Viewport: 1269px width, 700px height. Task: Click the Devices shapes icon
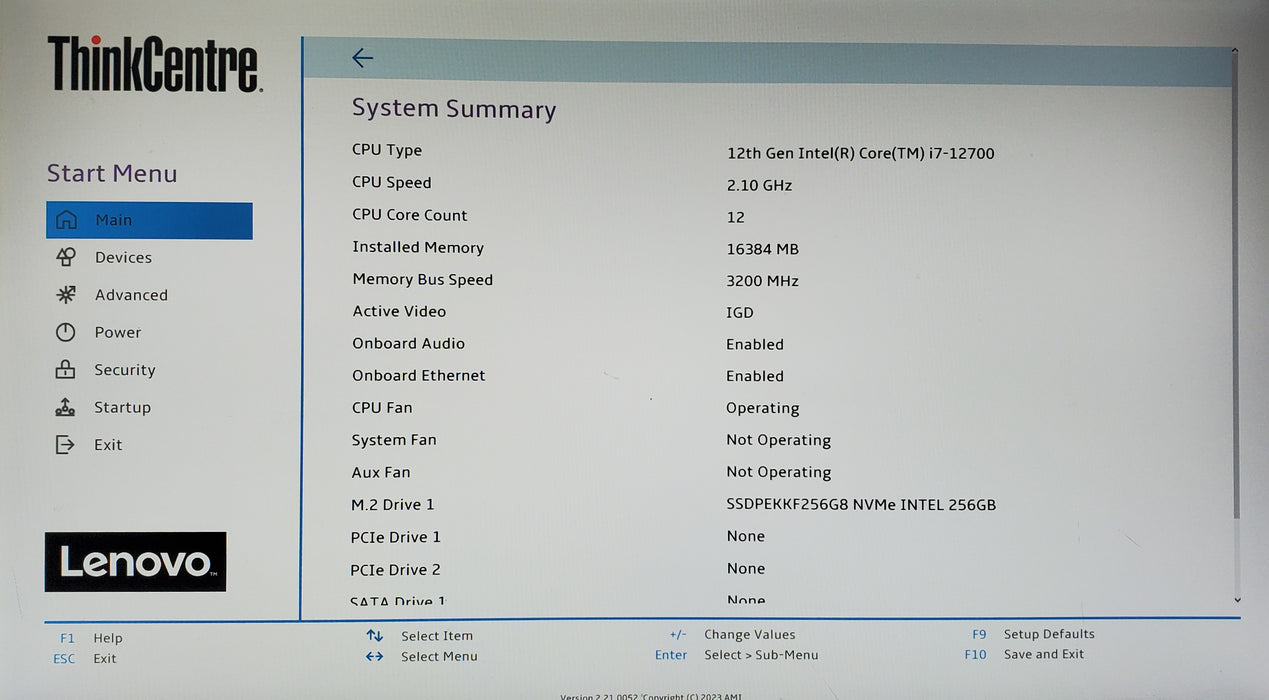66,257
